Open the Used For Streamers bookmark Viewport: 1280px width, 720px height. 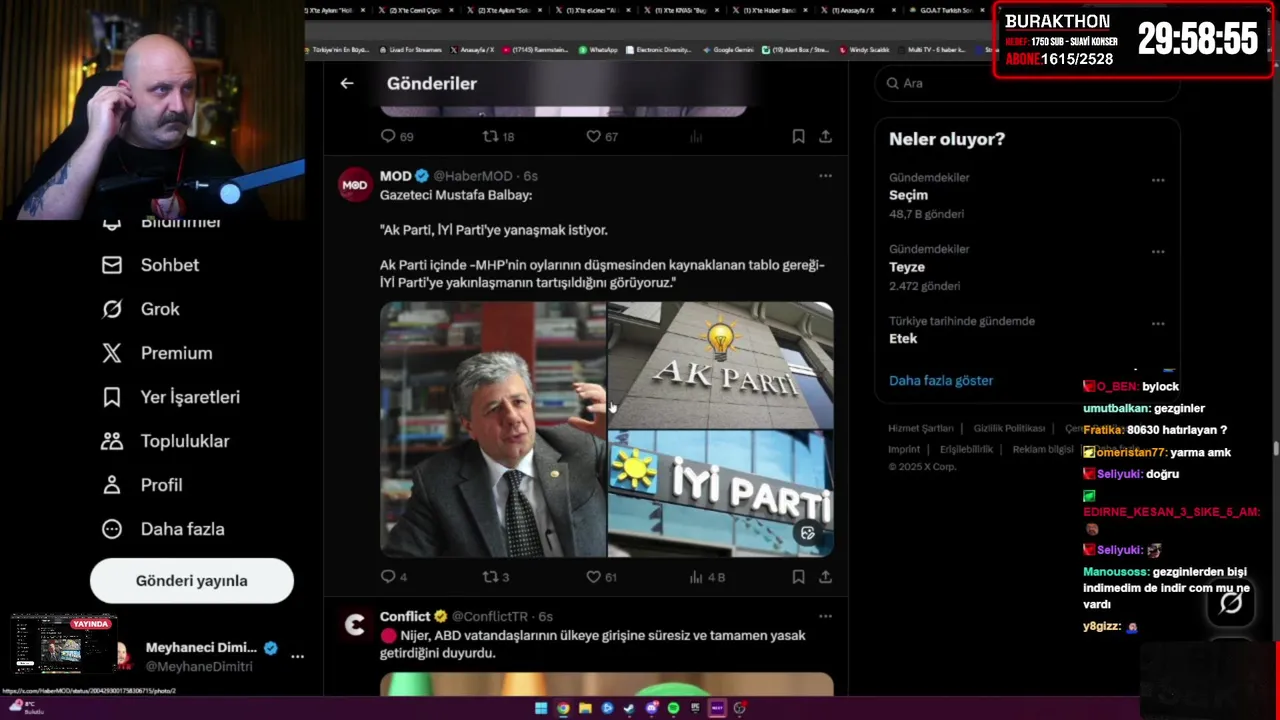(x=410, y=49)
